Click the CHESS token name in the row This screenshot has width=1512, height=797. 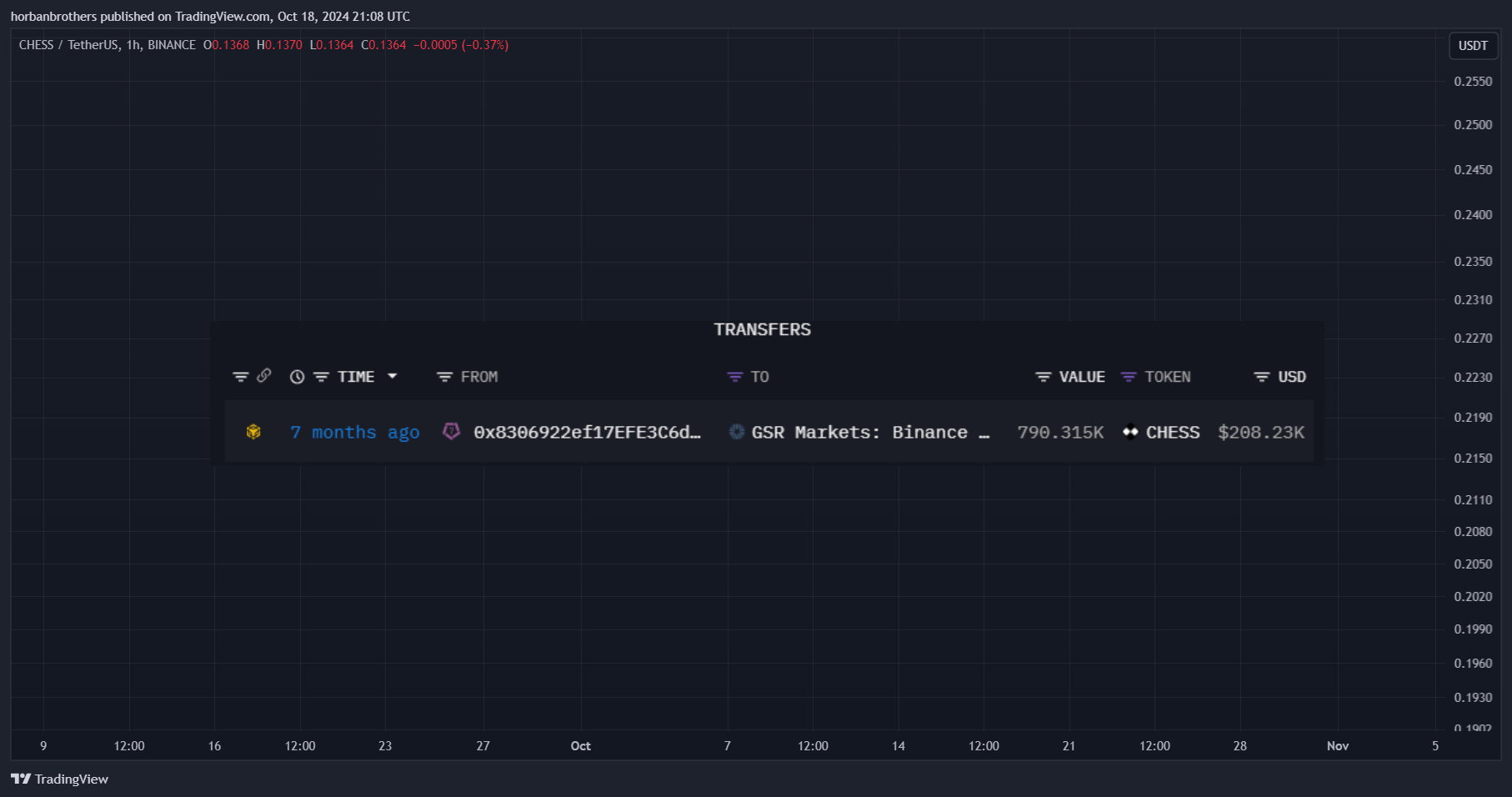pos(1173,433)
